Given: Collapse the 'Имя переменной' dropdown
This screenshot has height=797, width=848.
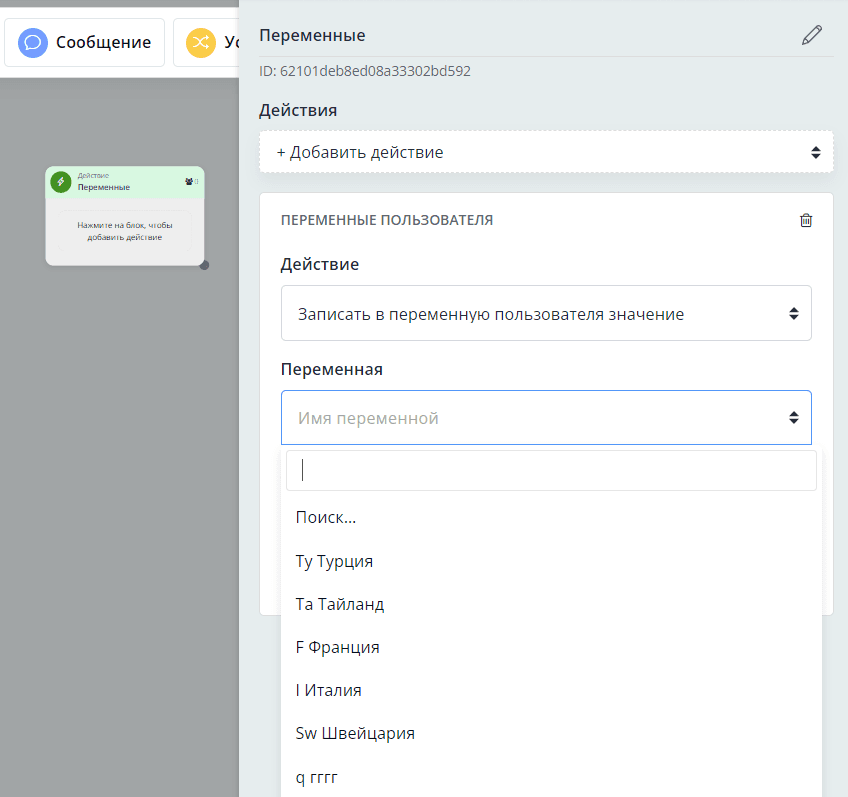Looking at the screenshot, I should 546,417.
